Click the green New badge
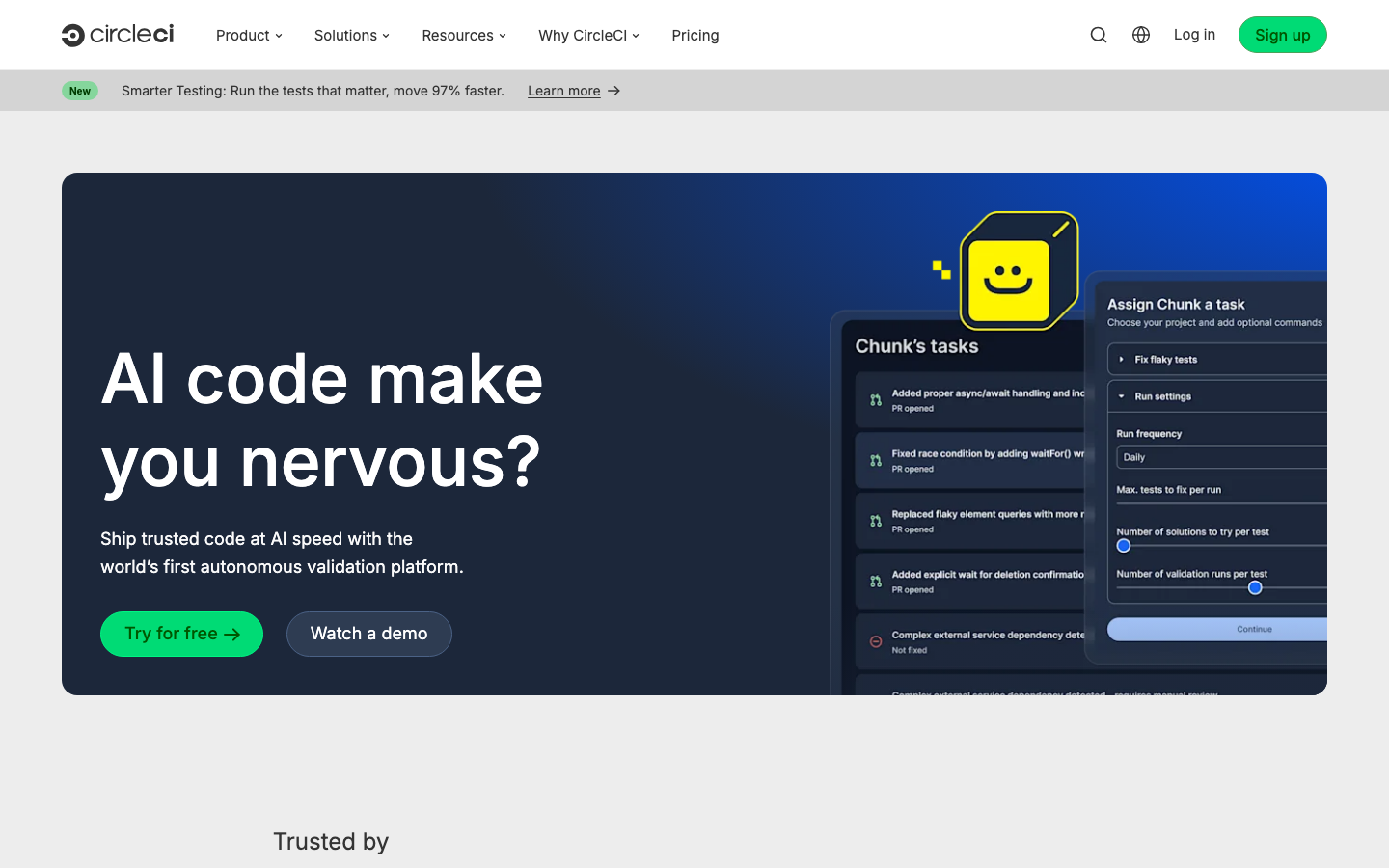This screenshot has height=868, width=1389. tap(80, 91)
